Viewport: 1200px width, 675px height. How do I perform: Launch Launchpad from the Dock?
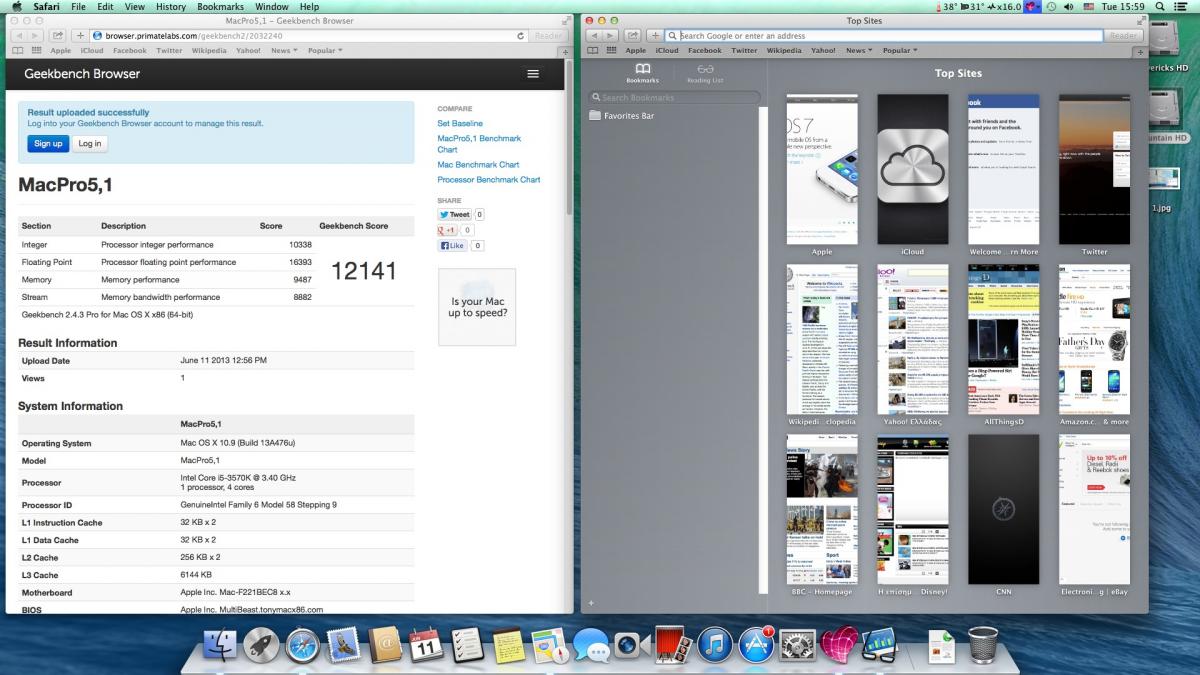pyautogui.click(x=261, y=646)
